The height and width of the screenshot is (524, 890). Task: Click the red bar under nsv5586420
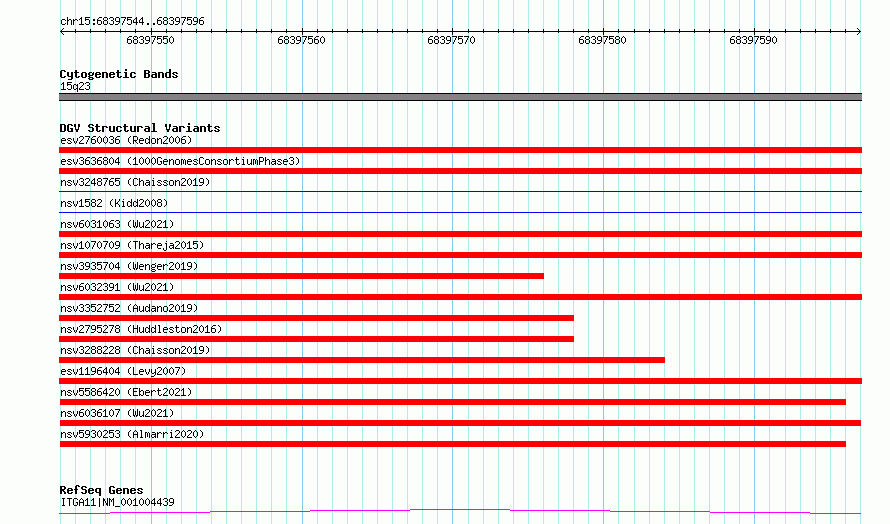coord(452,402)
